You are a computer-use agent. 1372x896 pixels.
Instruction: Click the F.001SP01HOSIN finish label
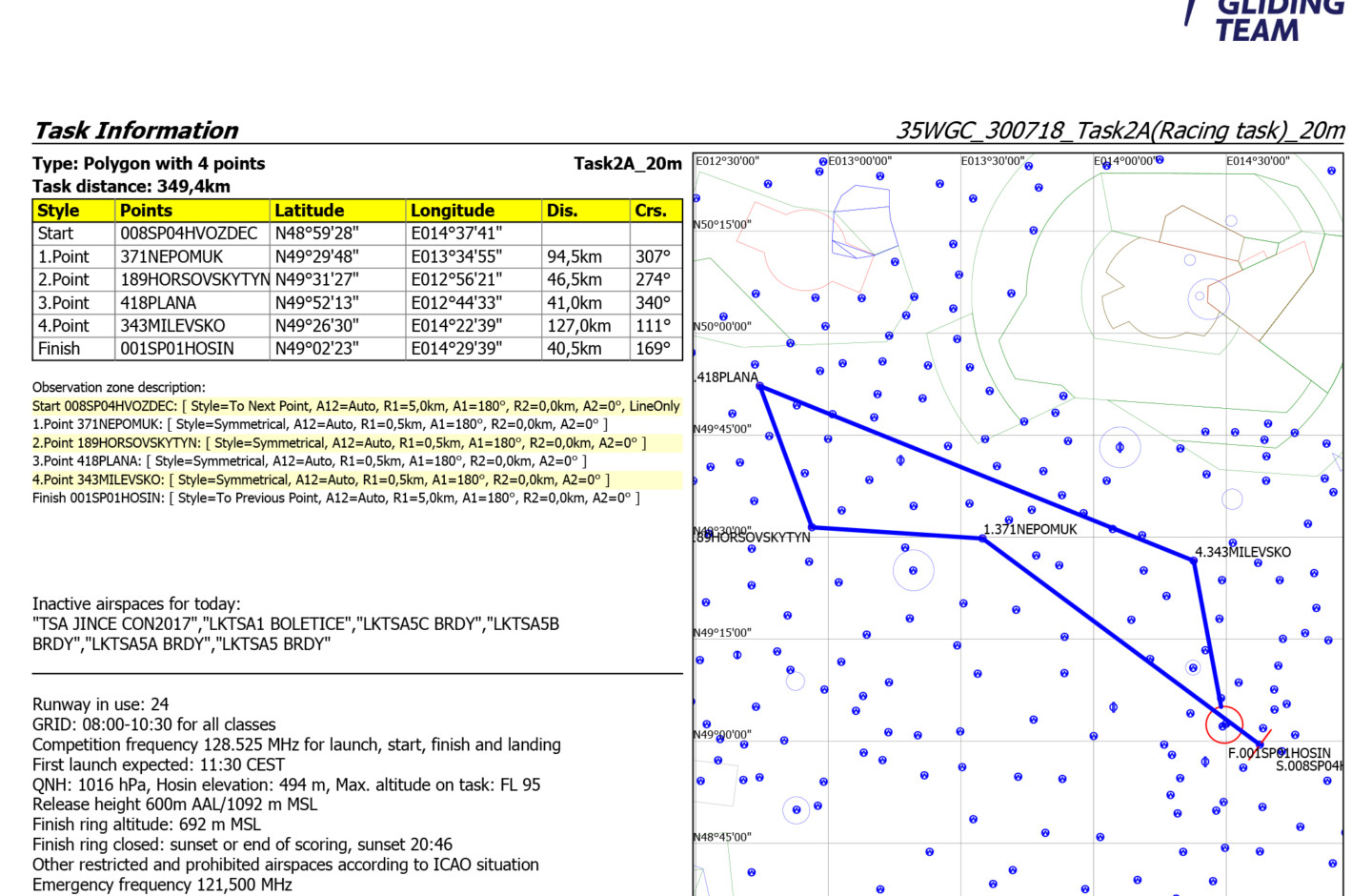[1279, 753]
